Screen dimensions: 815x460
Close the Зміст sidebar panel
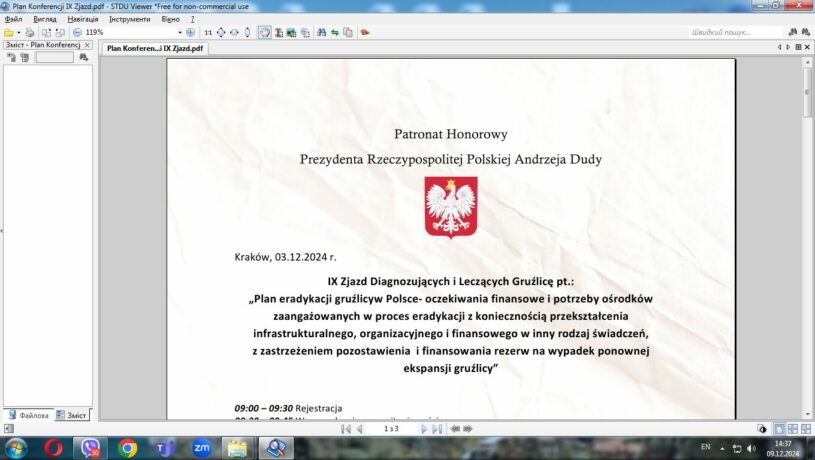pyautogui.click(x=87, y=45)
